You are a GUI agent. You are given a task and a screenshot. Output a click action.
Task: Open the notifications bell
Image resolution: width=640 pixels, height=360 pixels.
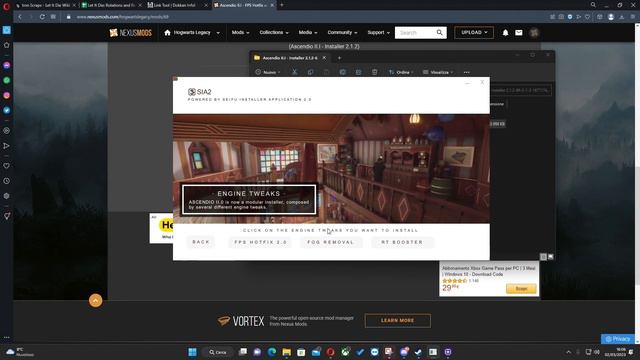pyautogui.click(x=505, y=33)
